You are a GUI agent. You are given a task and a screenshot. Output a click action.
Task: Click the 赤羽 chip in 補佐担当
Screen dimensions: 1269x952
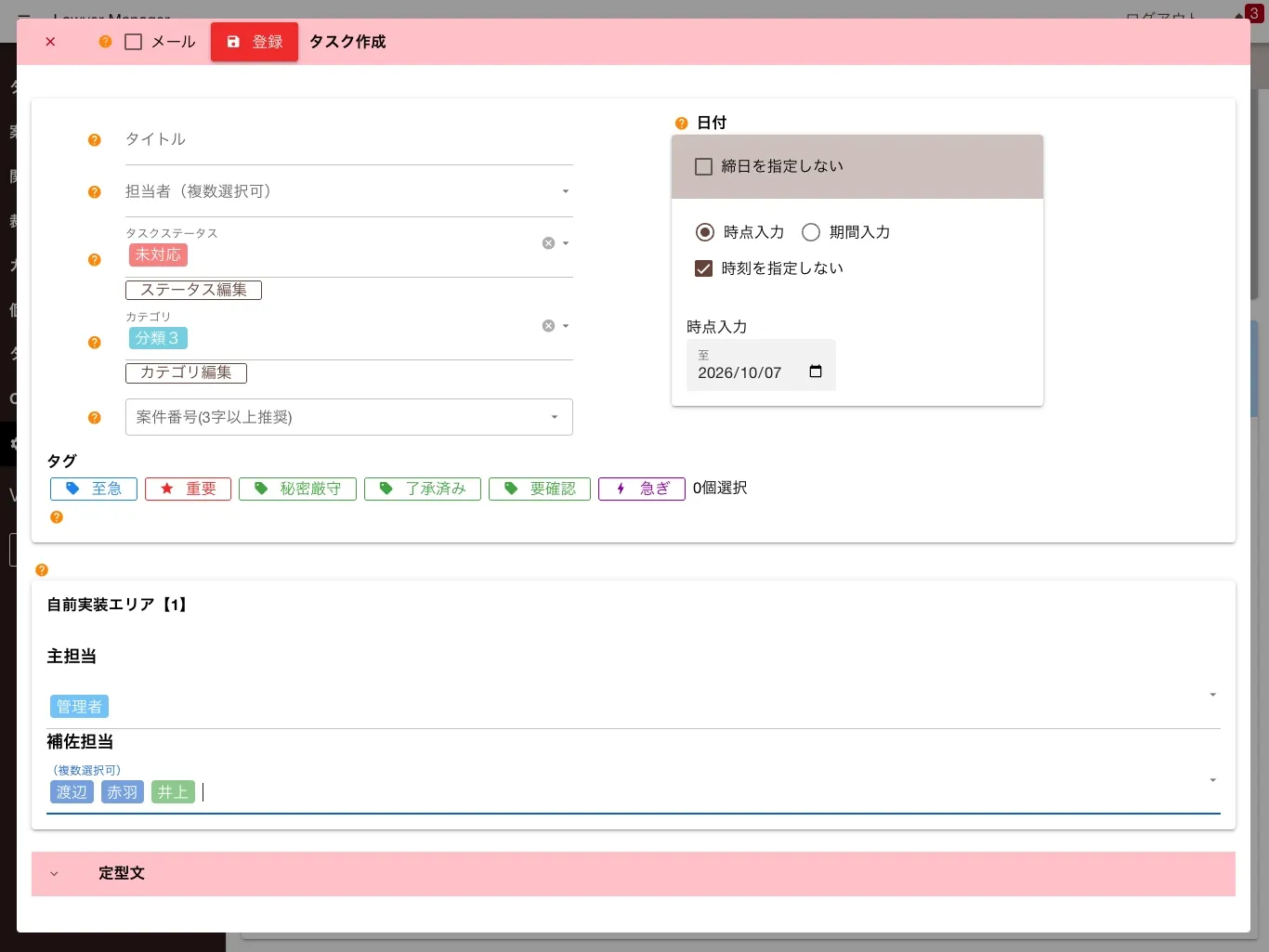pos(123,792)
